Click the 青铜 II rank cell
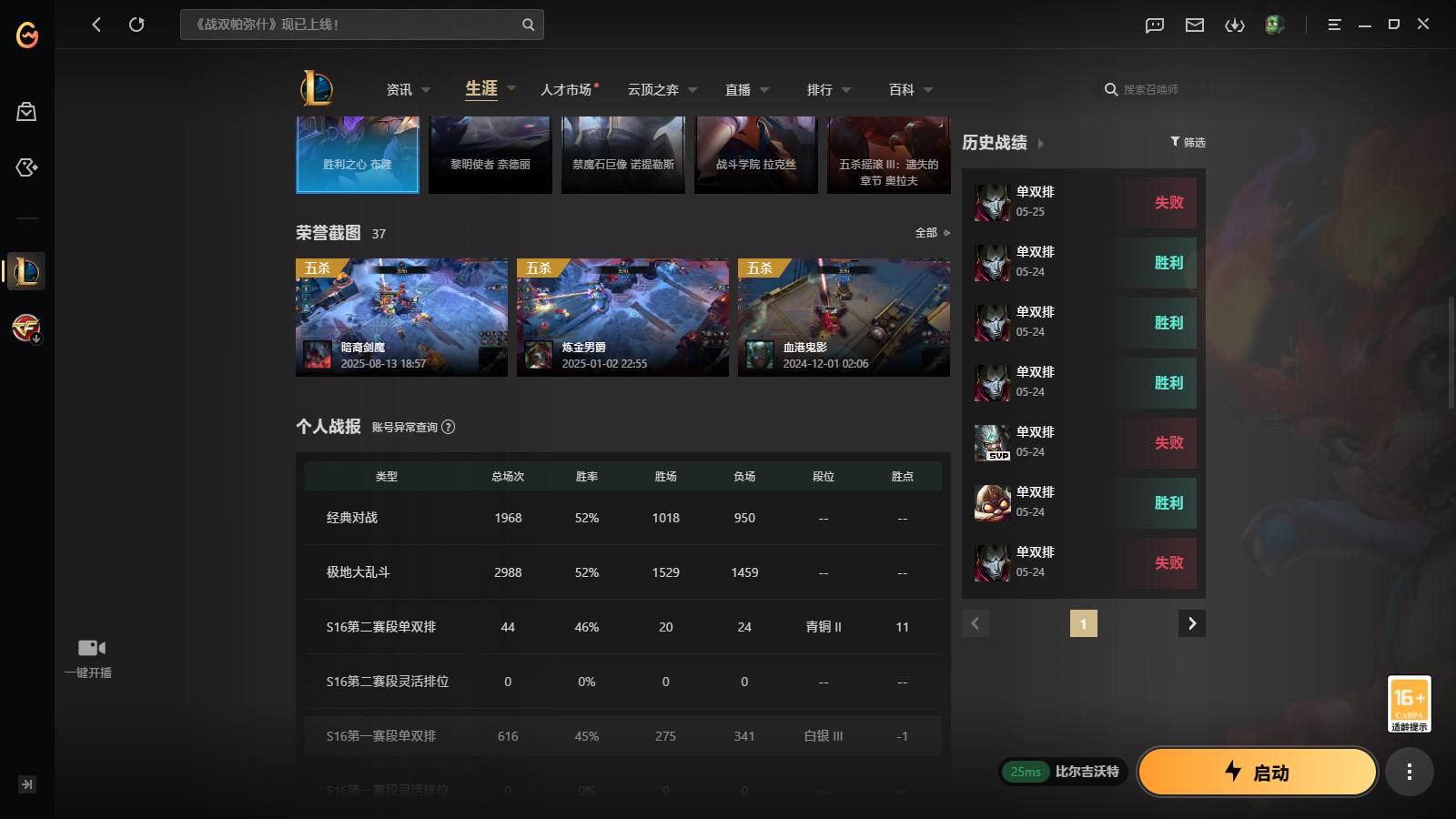Screen dimensions: 1456x819 coord(824,627)
